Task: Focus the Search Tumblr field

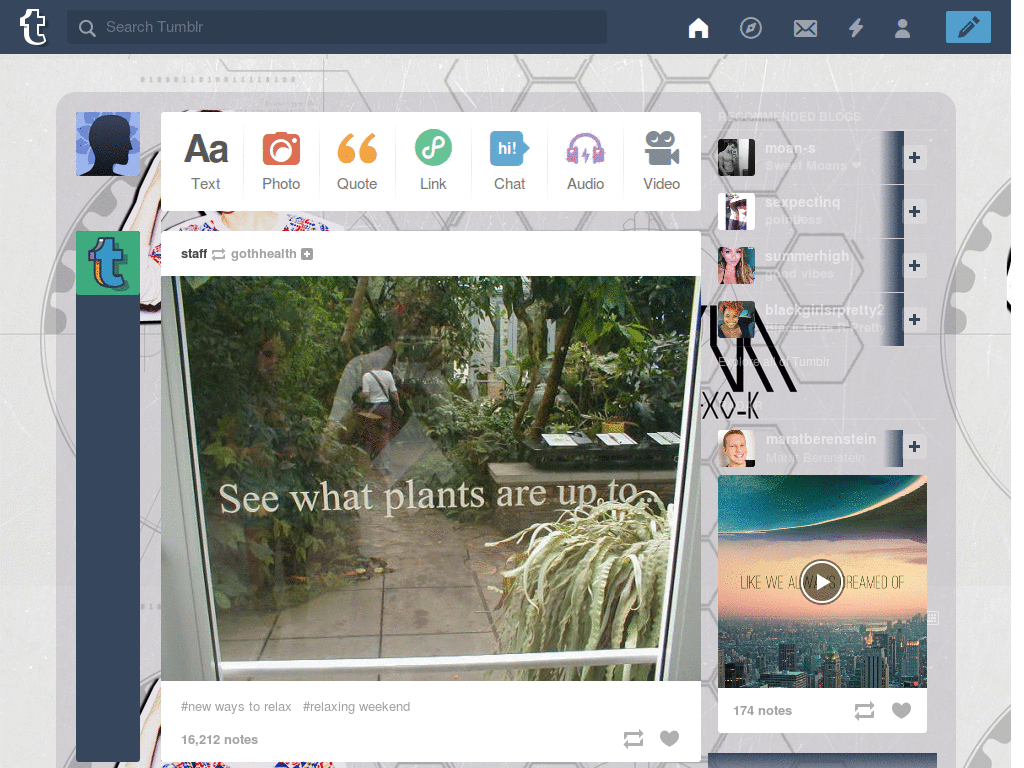Action: click(336, 27)
